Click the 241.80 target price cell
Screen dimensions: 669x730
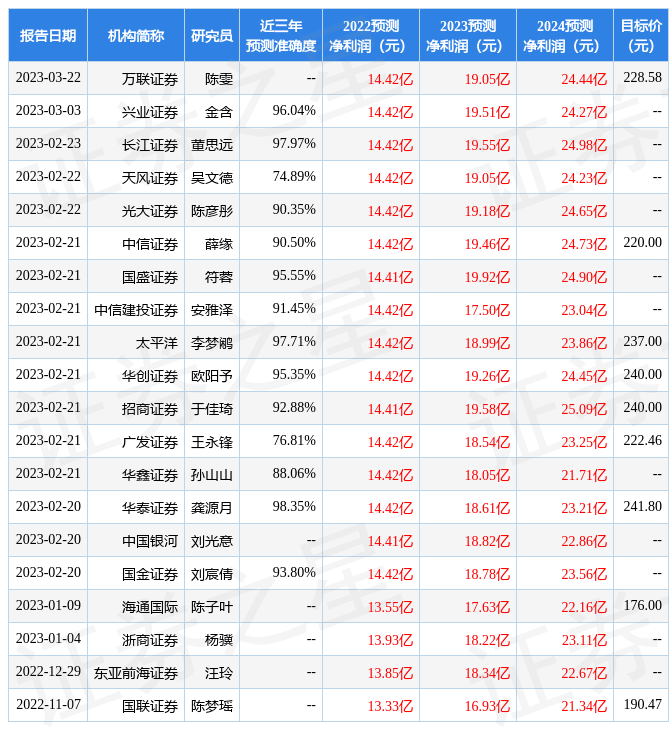click(641, 507)
